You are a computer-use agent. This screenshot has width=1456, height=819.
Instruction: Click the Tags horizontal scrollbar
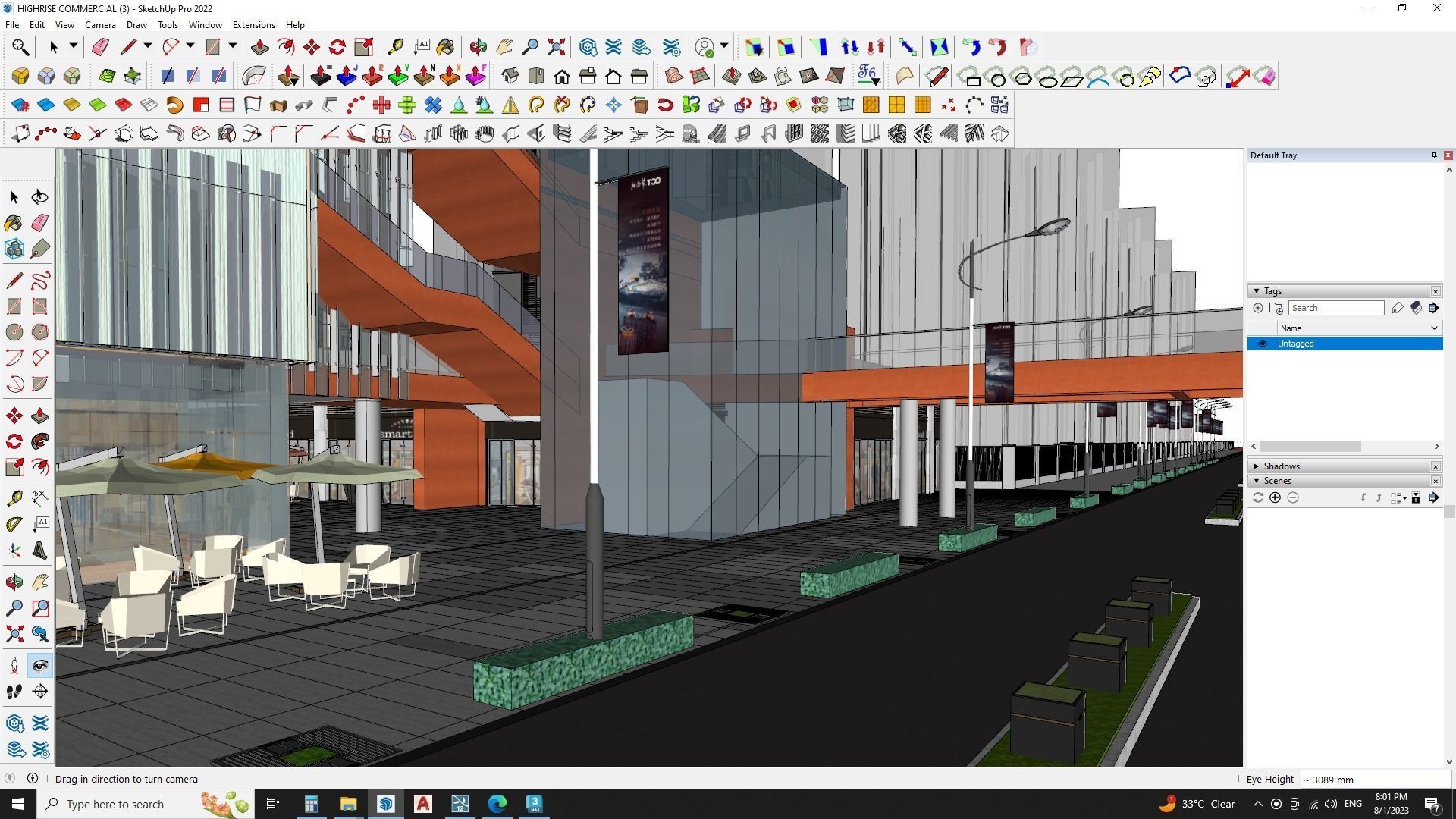click(x=1310, y=447)
